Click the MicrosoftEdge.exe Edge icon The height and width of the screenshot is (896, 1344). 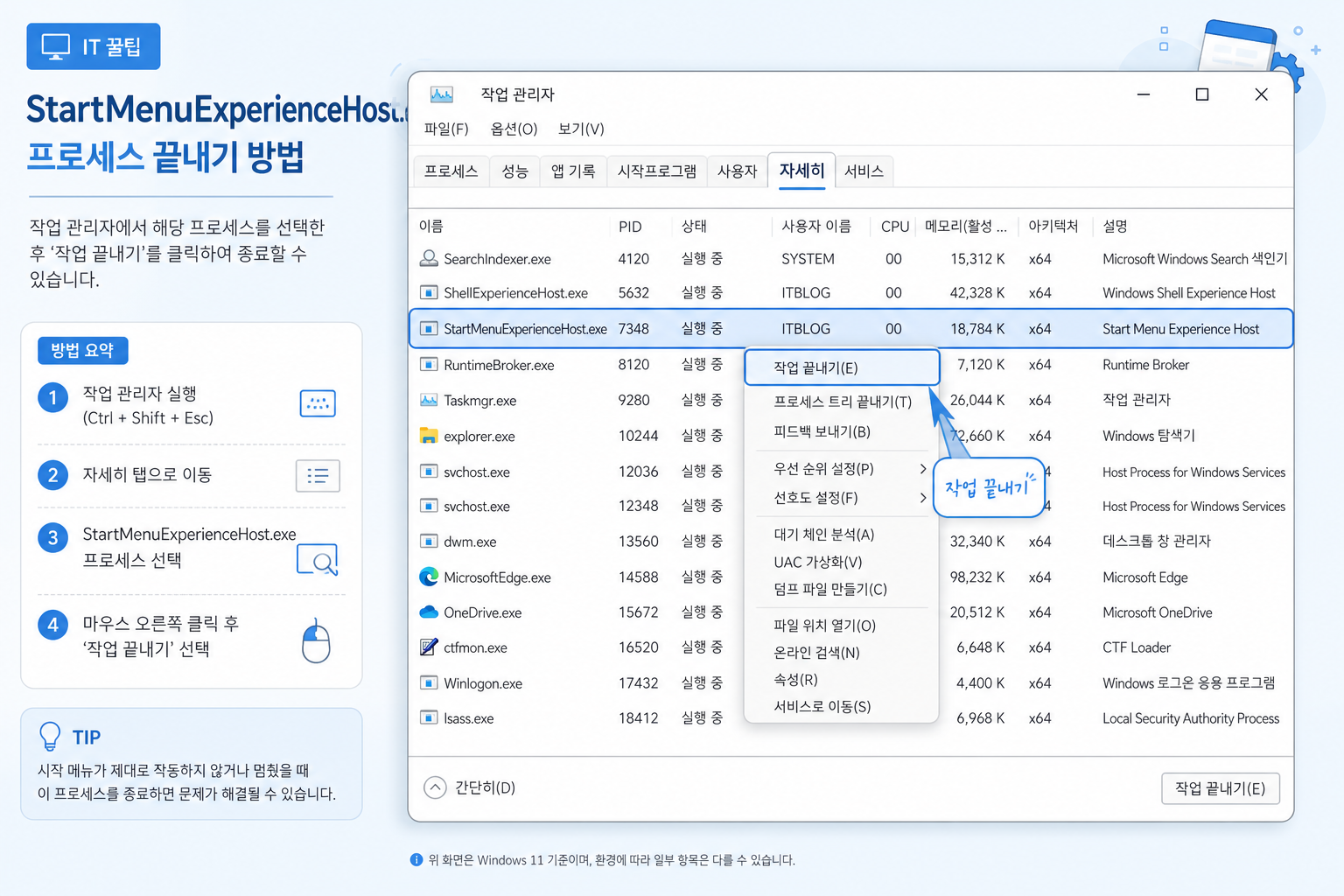[429, 577]
